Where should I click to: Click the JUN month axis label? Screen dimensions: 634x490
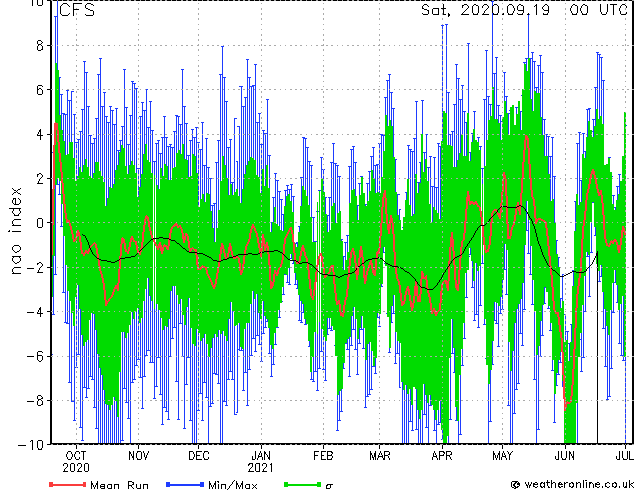(564, 456)
